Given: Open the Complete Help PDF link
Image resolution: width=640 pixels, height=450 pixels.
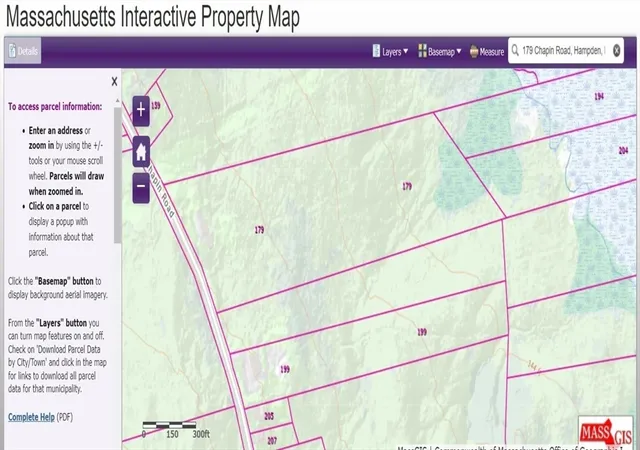Looking at the screenshot, I should click(x=31, y=417).
